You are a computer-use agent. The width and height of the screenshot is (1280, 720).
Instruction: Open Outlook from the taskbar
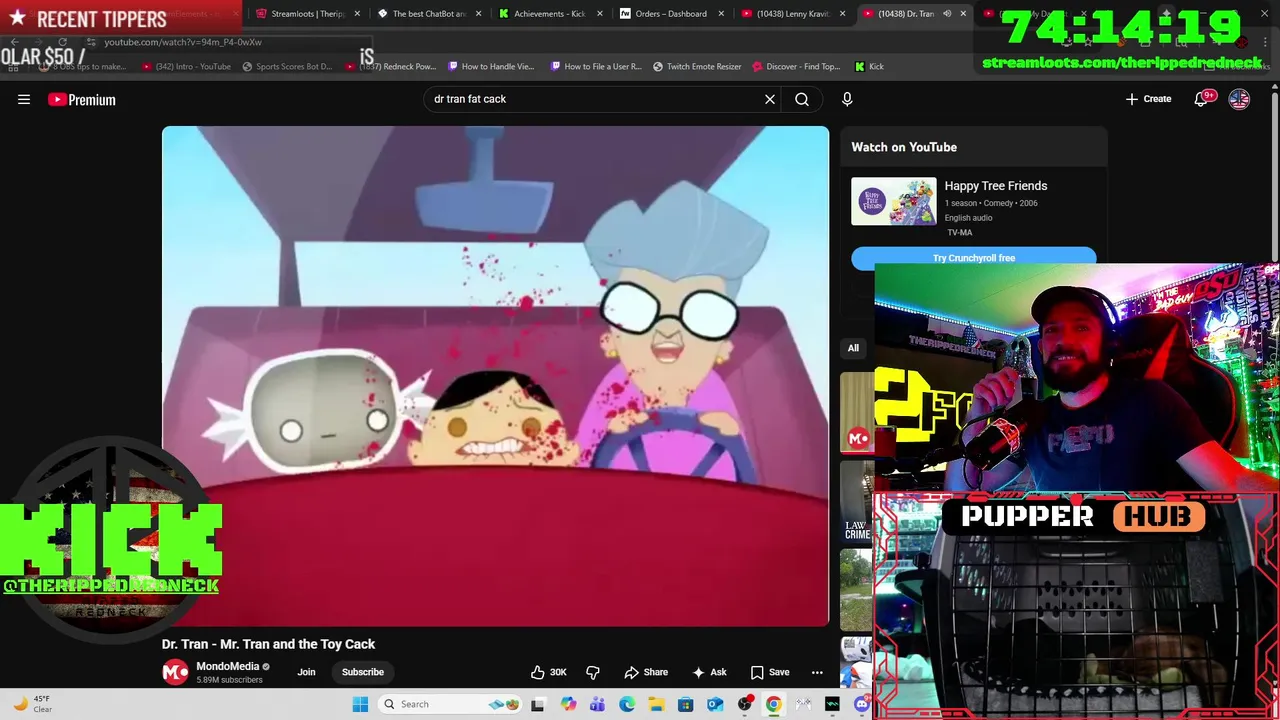point(715,704)
